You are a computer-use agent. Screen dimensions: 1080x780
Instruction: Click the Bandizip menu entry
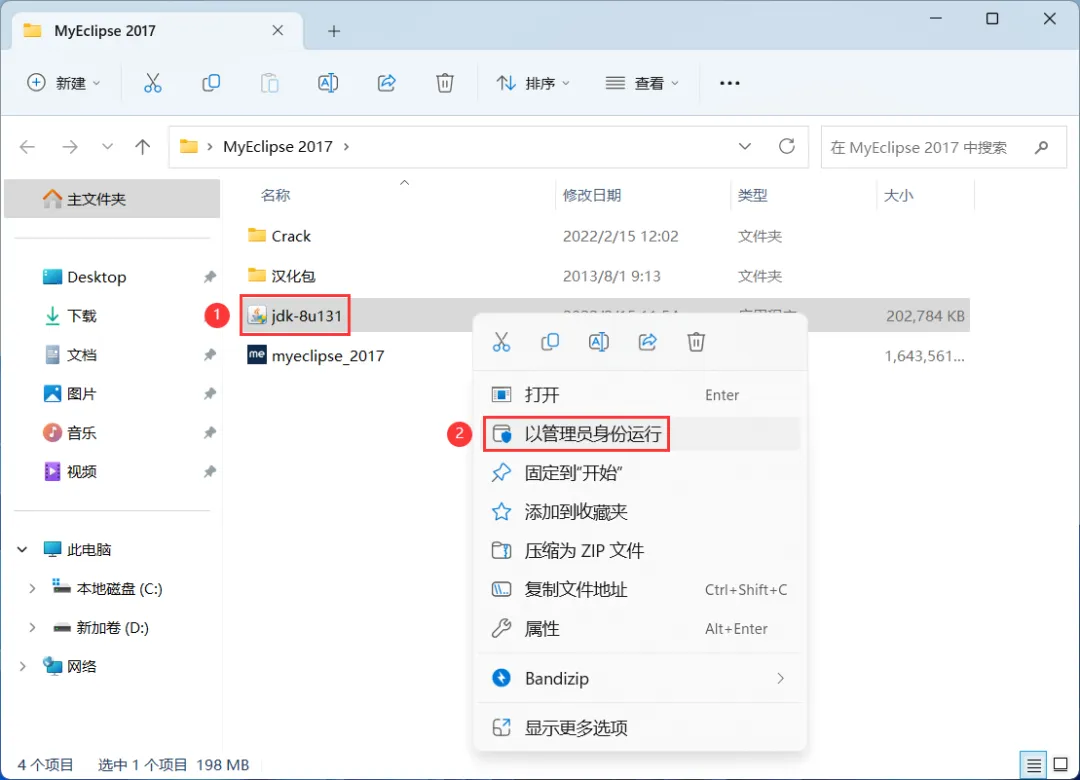point(640,679)
